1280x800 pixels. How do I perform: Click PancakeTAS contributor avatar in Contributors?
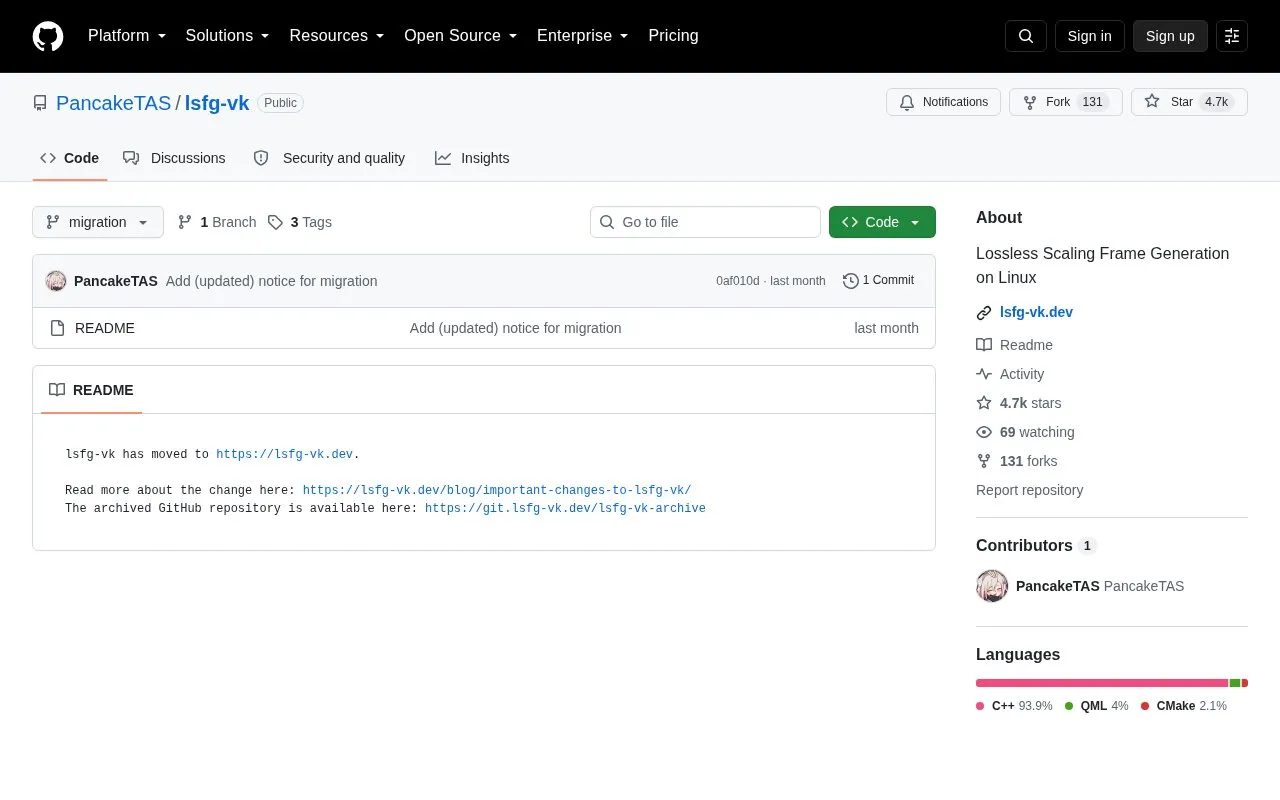pyautogui.click(x=992, y=586)
